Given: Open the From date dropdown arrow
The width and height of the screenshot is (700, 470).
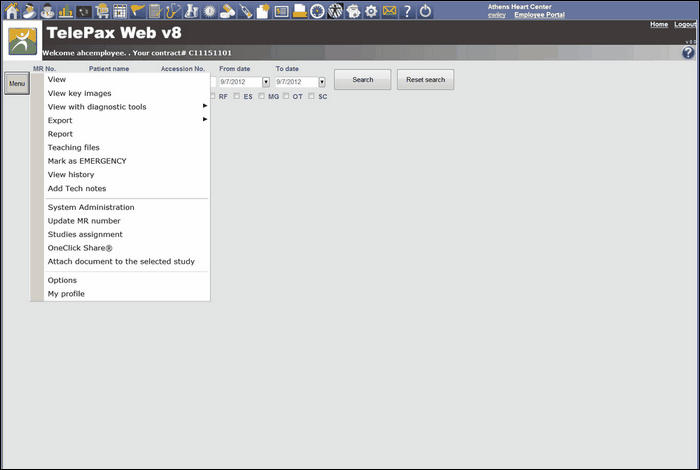Looking at the screenshot, I should (266, 82).
